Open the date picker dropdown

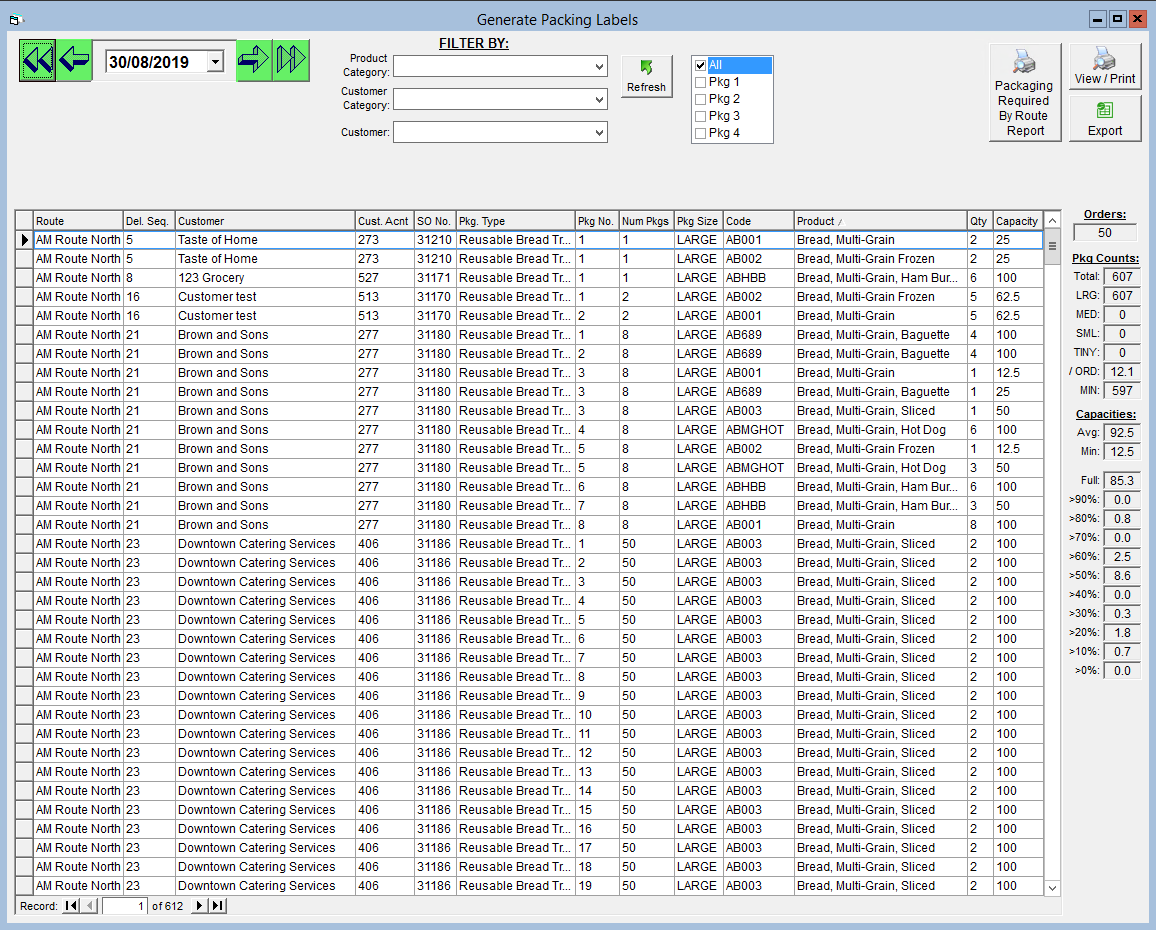click(215, 62)
